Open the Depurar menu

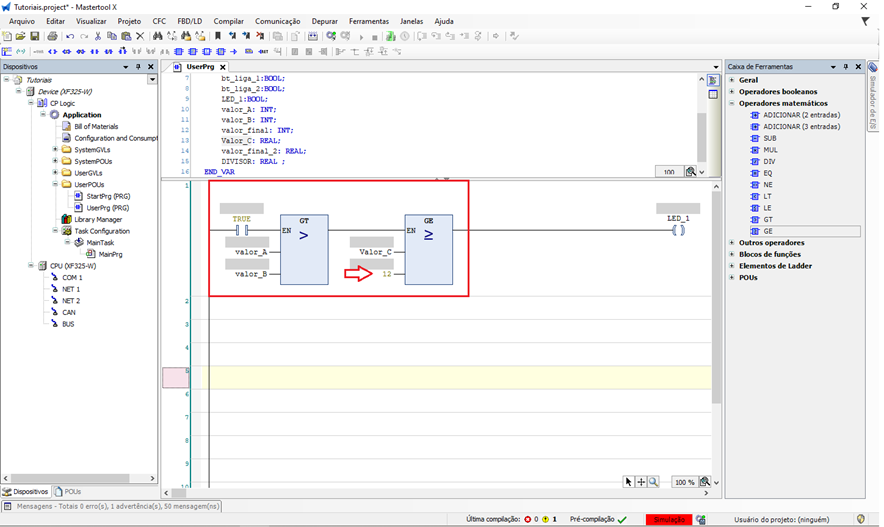[x=324, y=21]
